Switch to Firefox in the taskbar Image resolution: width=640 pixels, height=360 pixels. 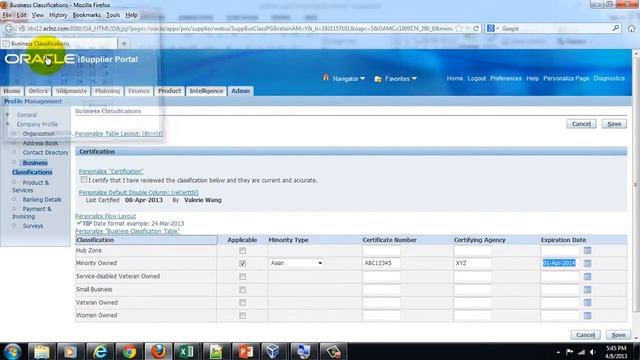pyautogui.click(x=158, y=351)
